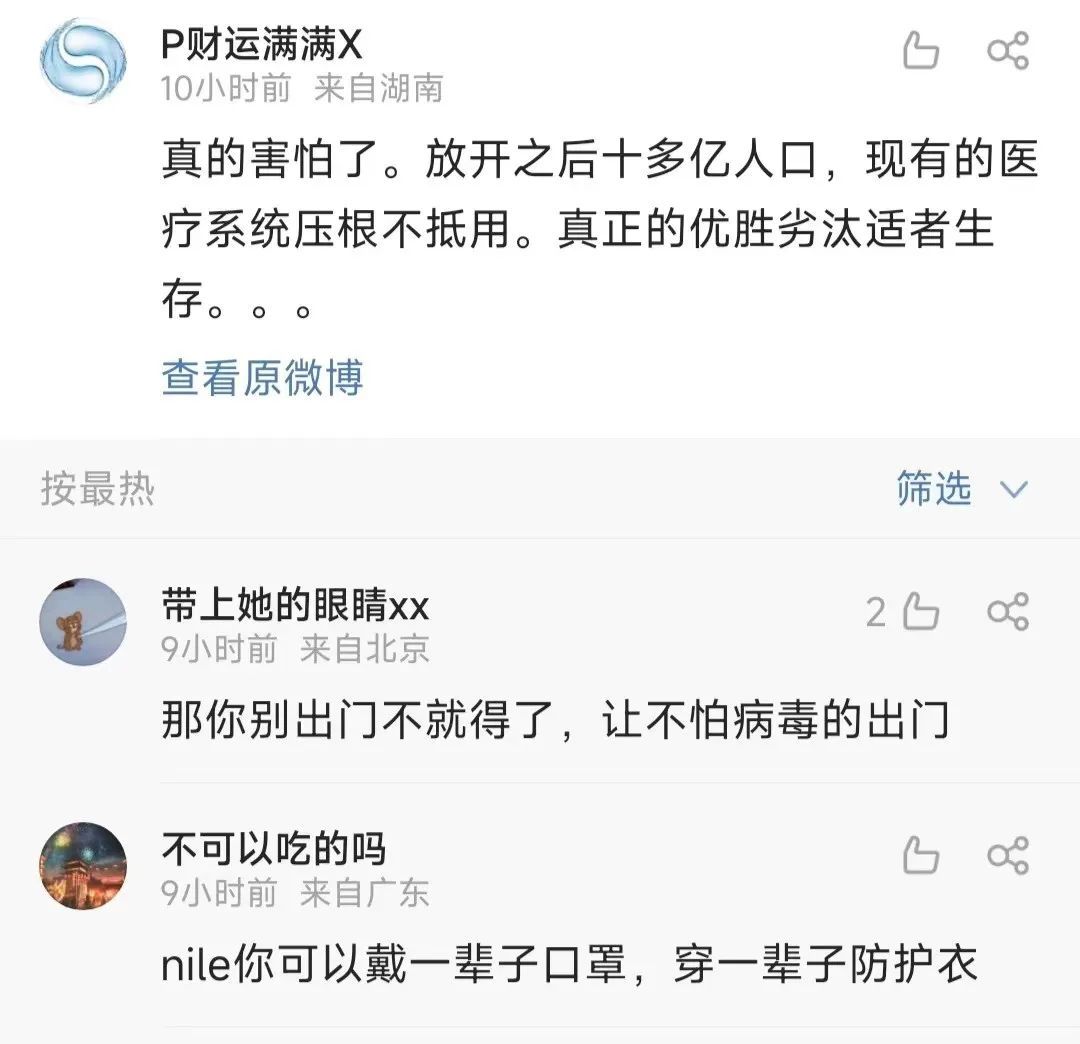Click the comment text about 戴一辈子口罩
The height and width of the screenshot is (1044, 1080).
pyautogui.click(x=568, y=966)
